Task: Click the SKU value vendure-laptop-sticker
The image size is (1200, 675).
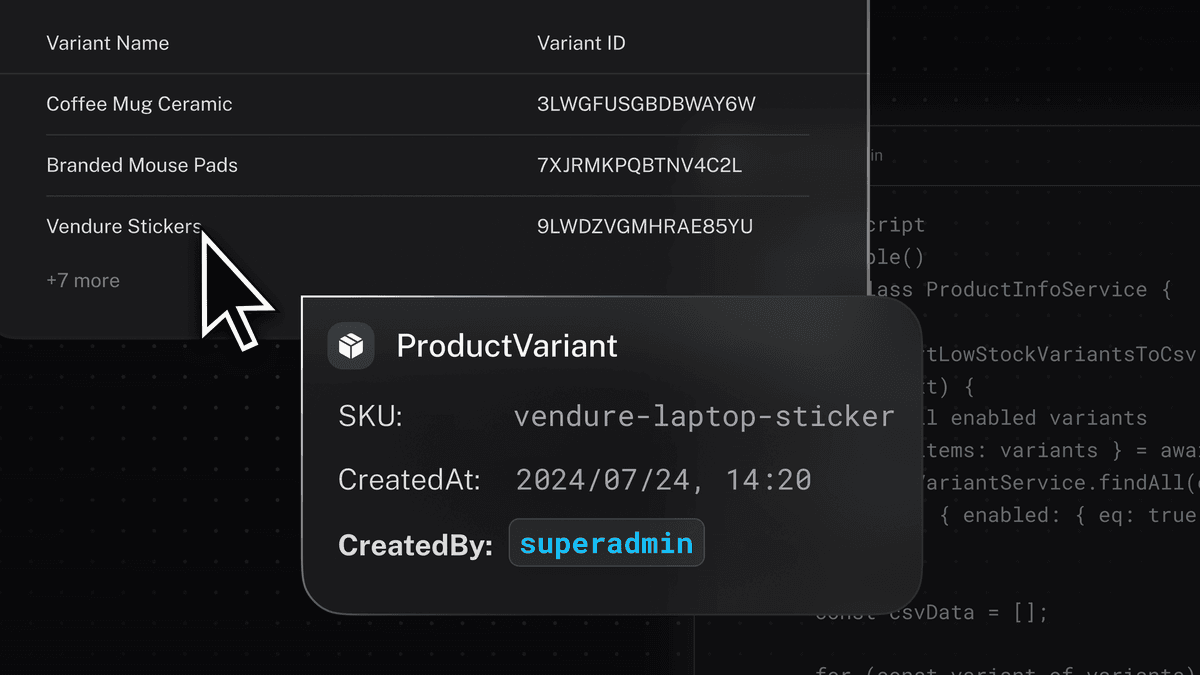Action: (704, 416)
